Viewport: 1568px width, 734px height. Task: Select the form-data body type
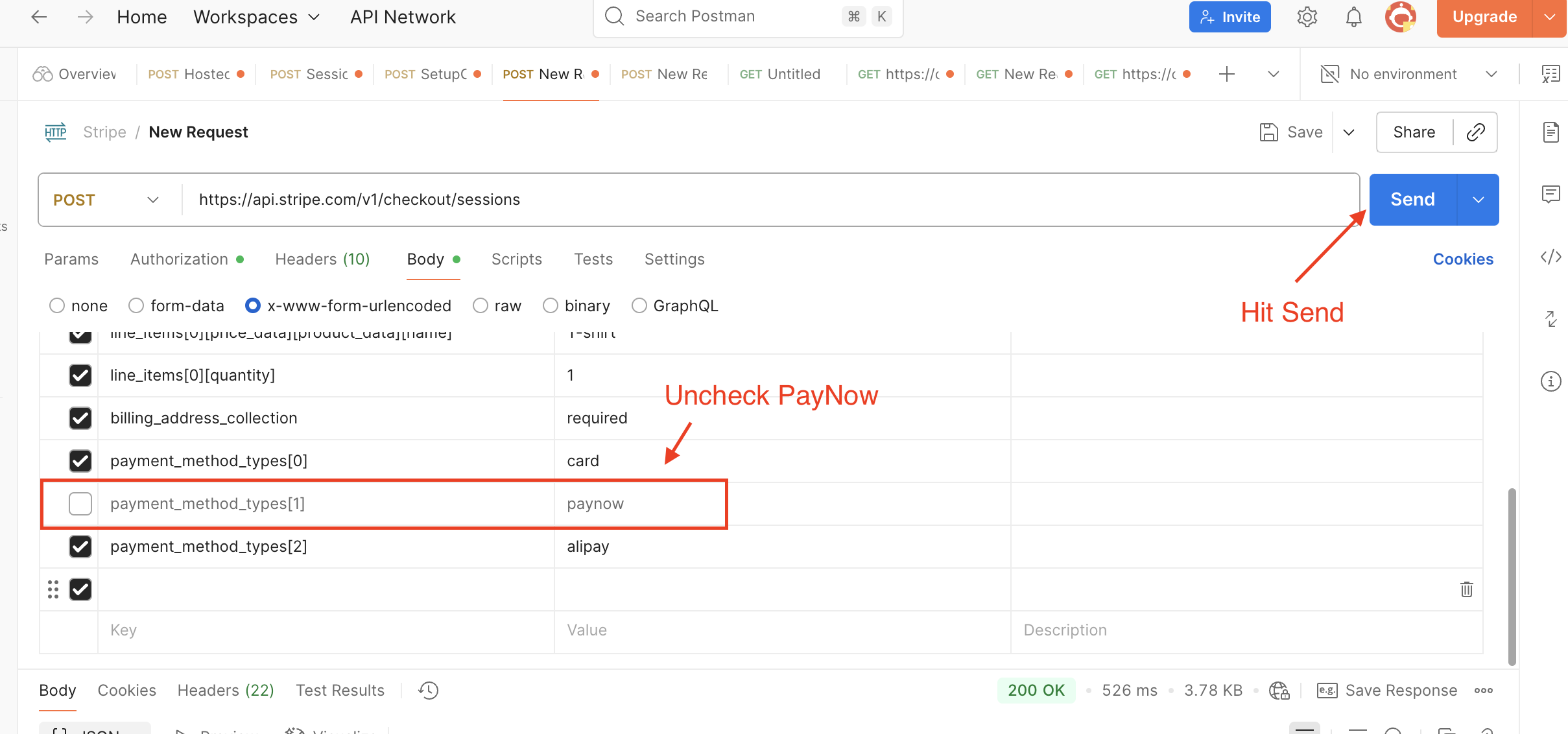click(x=136, y=305)
